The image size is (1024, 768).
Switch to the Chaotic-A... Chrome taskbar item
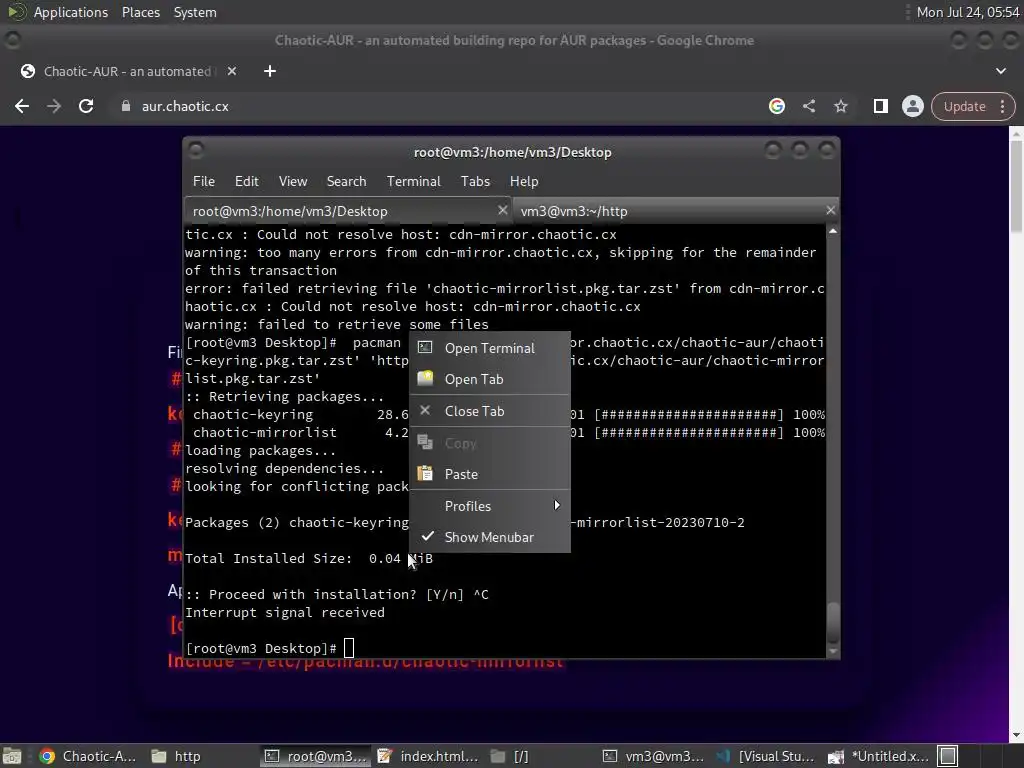pos(87,756)
